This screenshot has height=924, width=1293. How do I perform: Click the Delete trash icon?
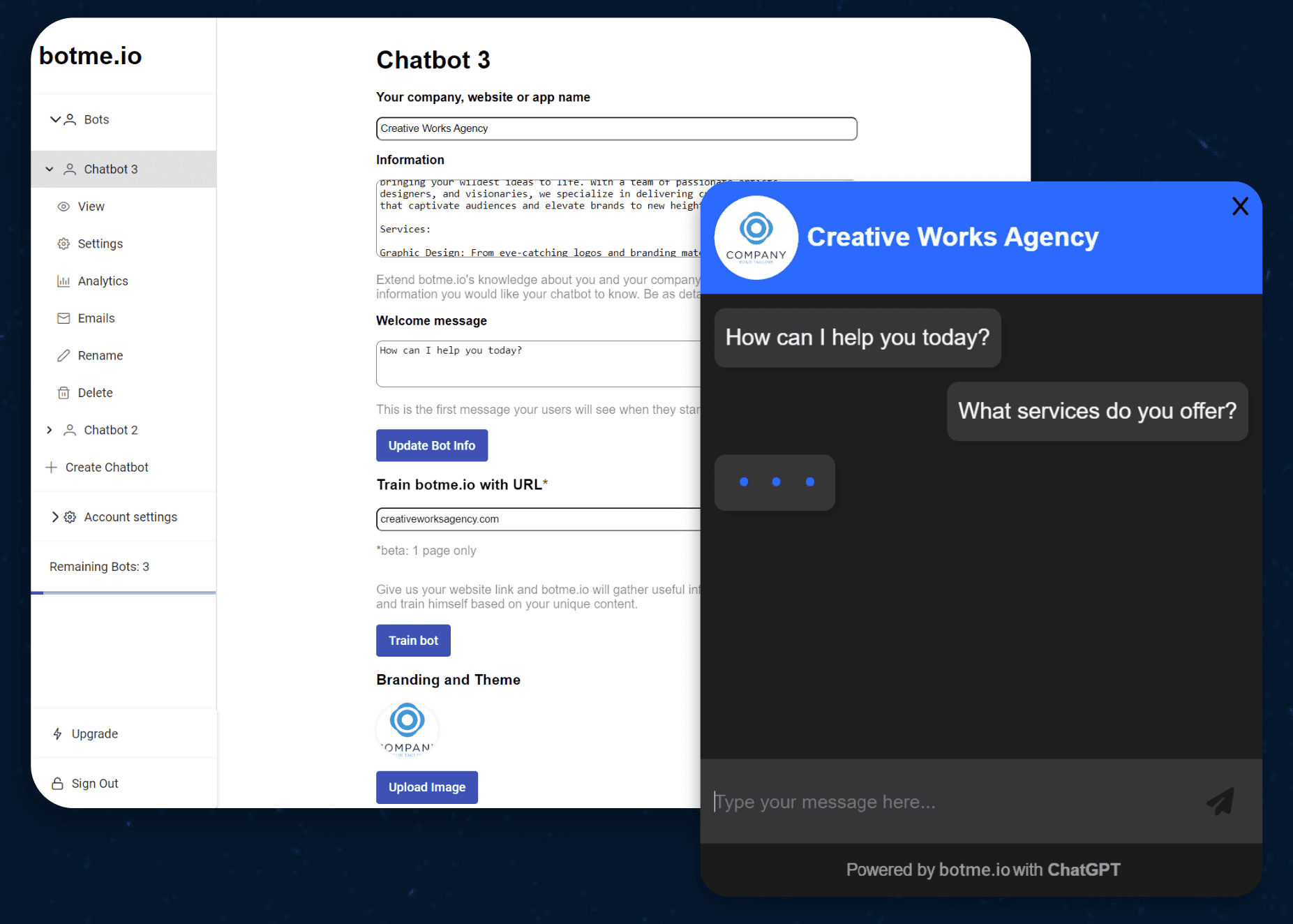63,393
